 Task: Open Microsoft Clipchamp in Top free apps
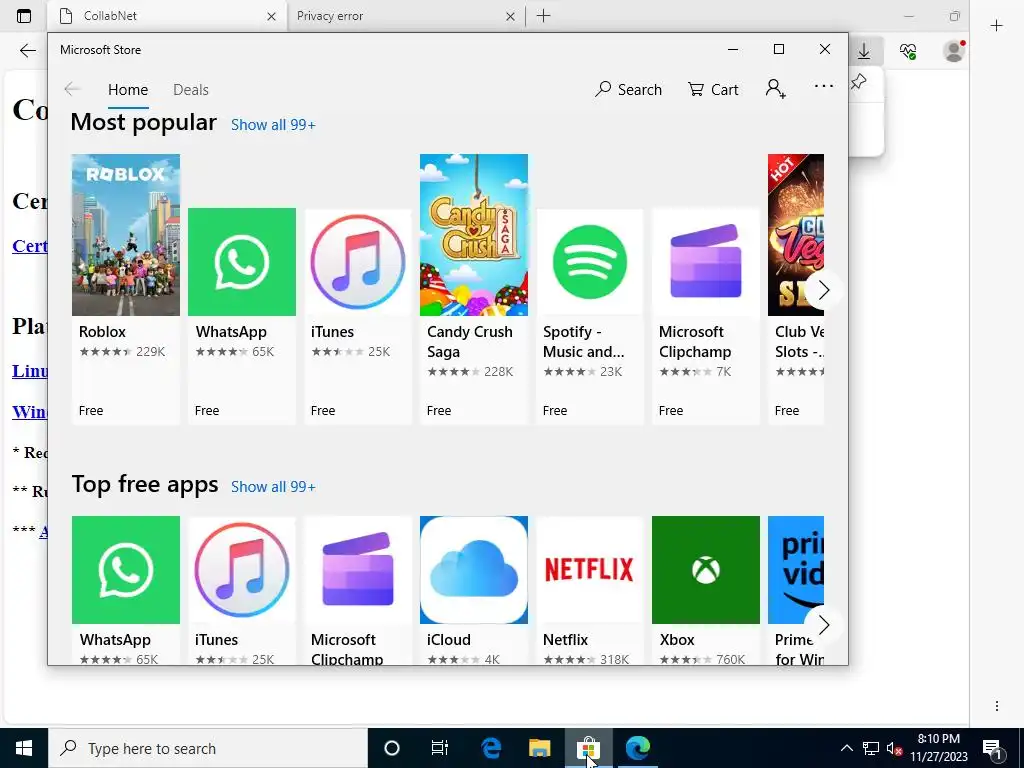pyautogui.click(x=358, y=590)
